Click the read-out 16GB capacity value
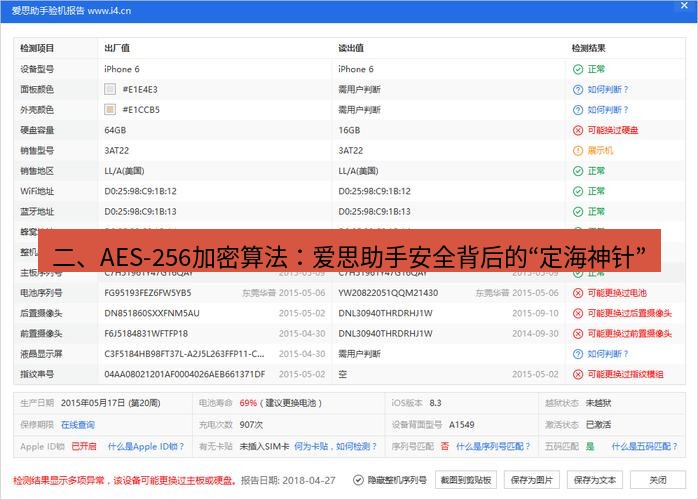This screenshot has height=500, width=698. point(349,130)
